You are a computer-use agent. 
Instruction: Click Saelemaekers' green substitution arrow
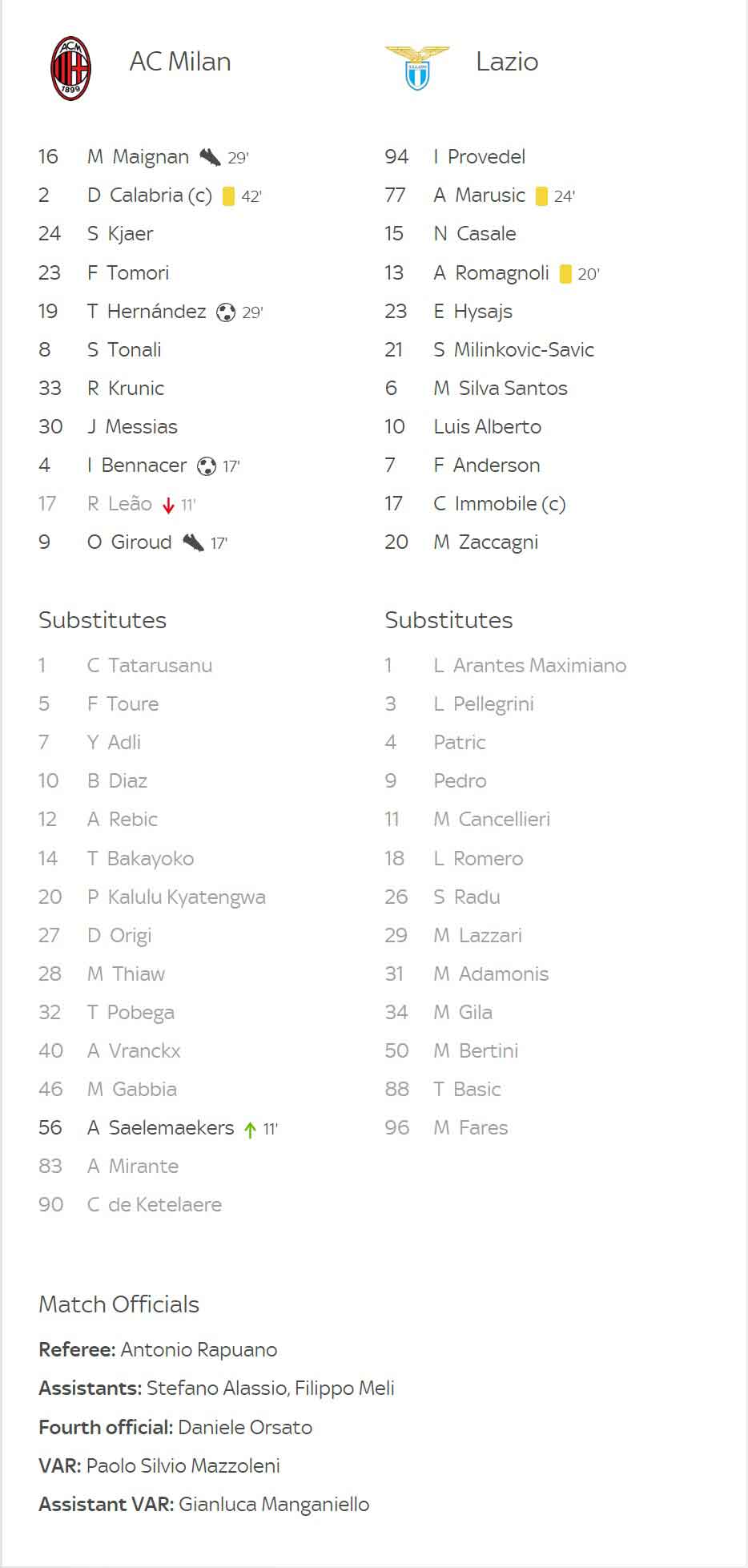pyautogui.click(x=250, y=1130)
